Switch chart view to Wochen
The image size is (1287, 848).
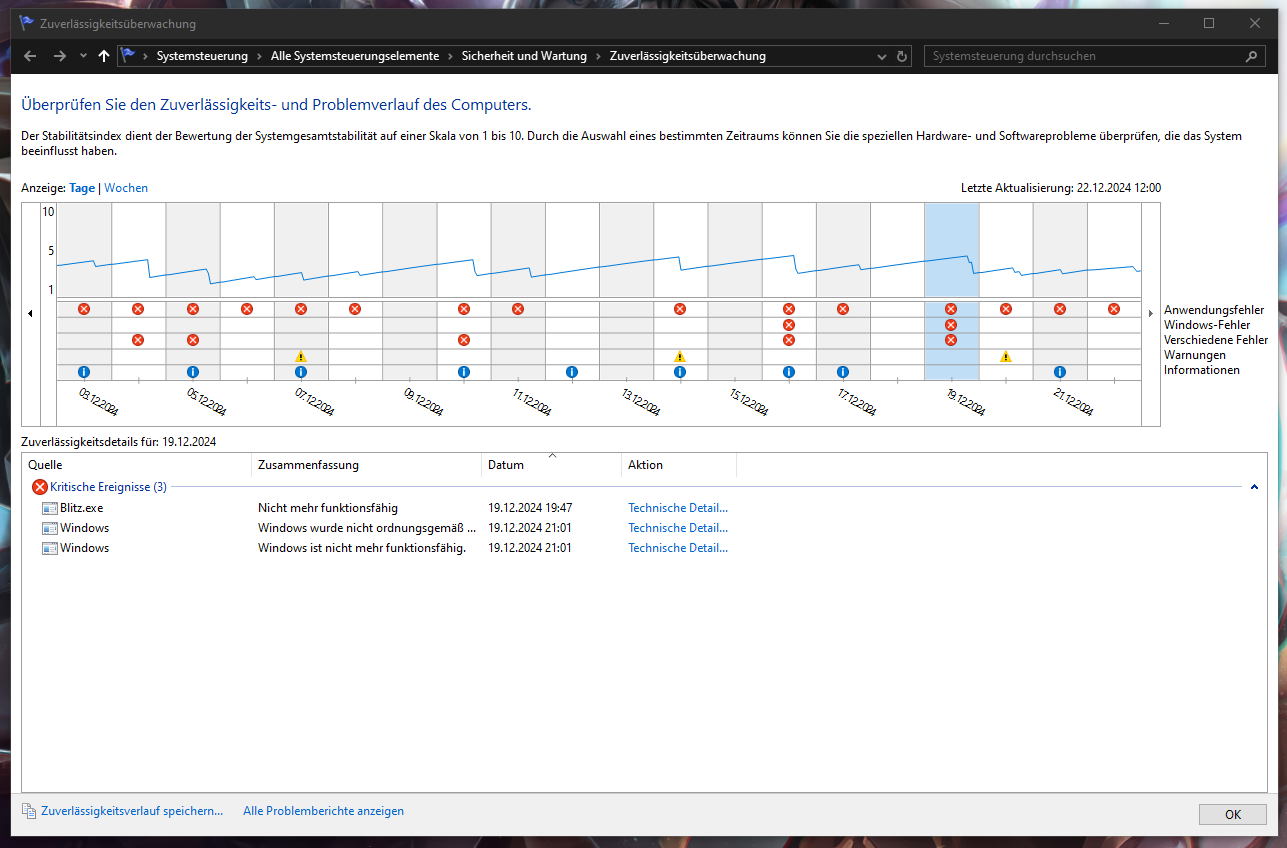(126, 188)
